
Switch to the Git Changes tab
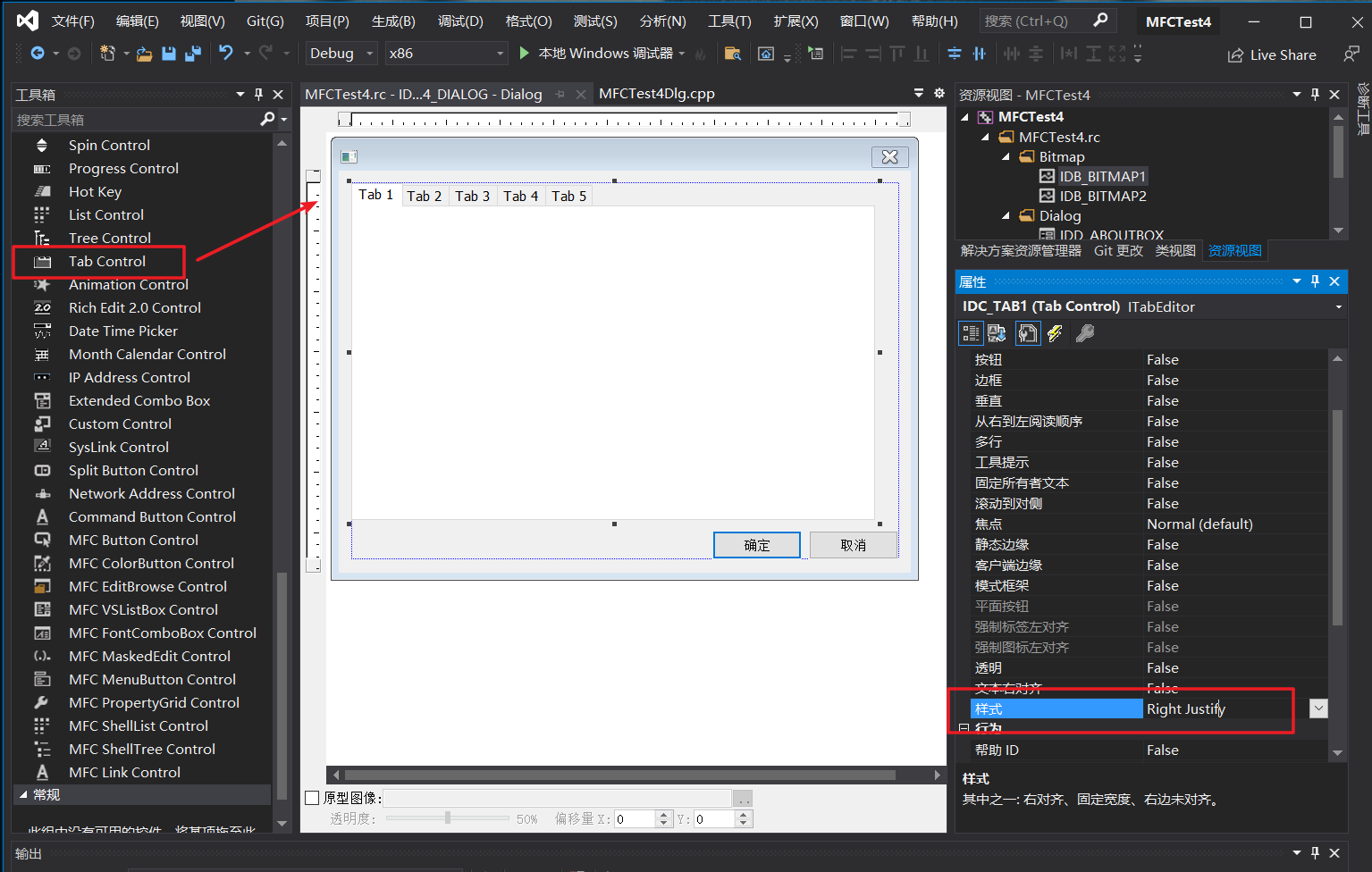[1118, 251]
